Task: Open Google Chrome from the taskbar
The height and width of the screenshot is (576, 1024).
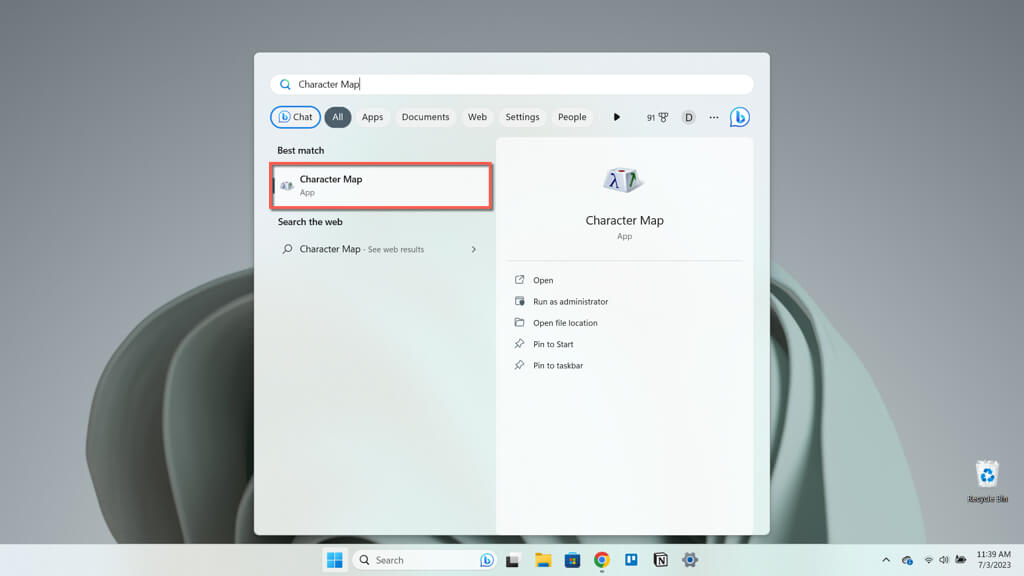Action: coord(601,560)
